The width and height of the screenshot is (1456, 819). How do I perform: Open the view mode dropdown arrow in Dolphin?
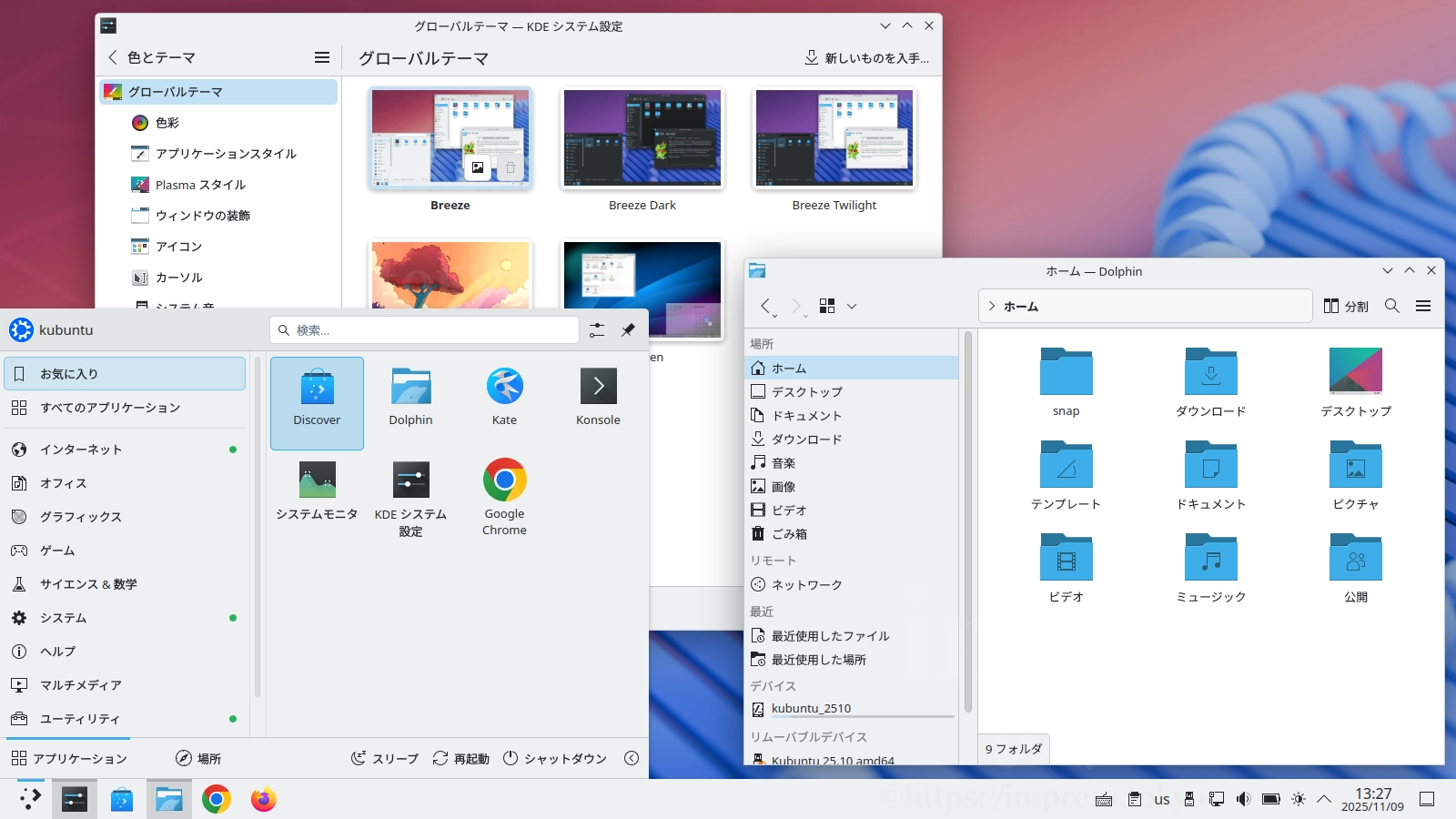click(x=852, y=307)
